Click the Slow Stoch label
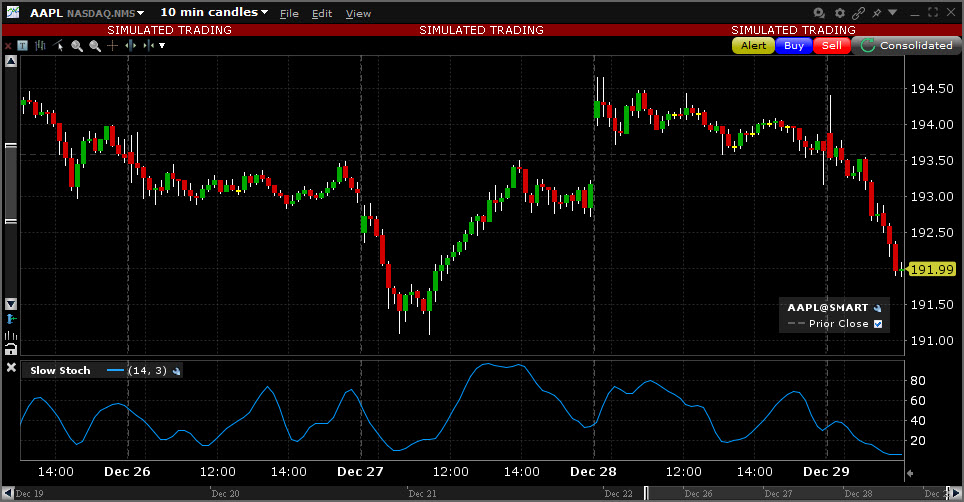Screen dimensions: 964x502 (x=60, y=371)
